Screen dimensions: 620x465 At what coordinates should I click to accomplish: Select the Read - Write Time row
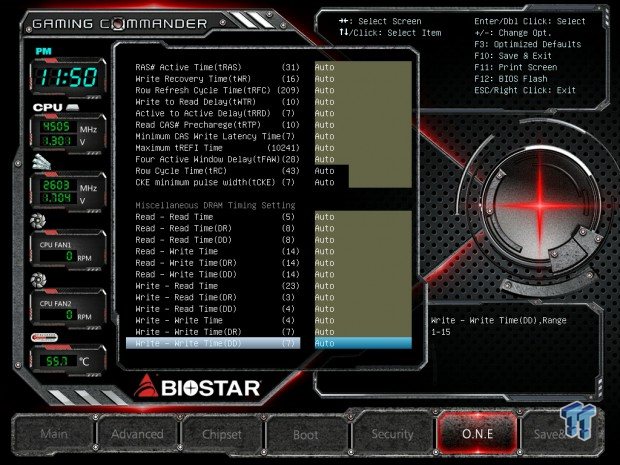(x=217, y=251)
